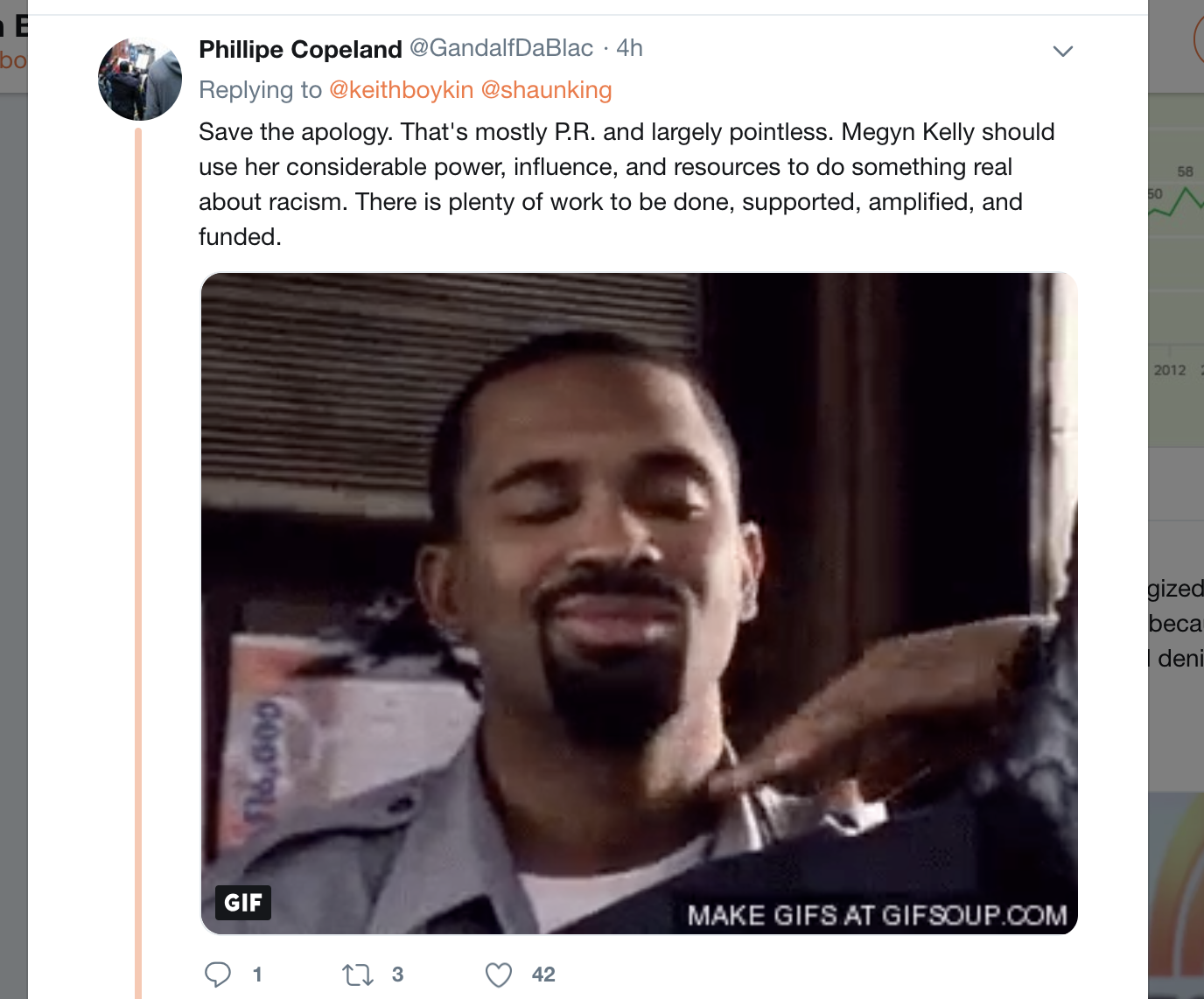Open Phillipe Copeland's profile avatar
1204x999 pixels.
coord(140,79)
